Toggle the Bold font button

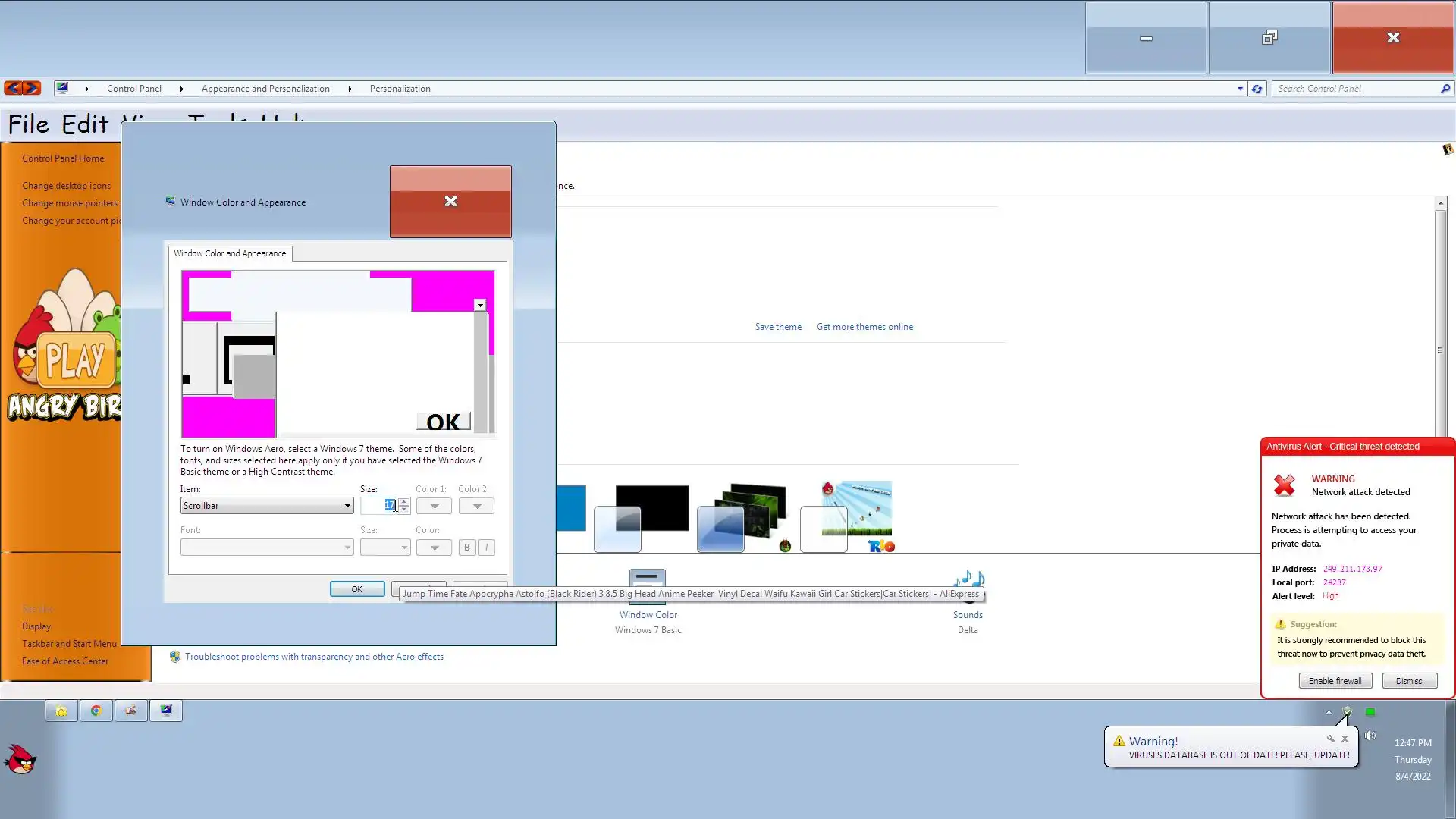coord(466,548)
